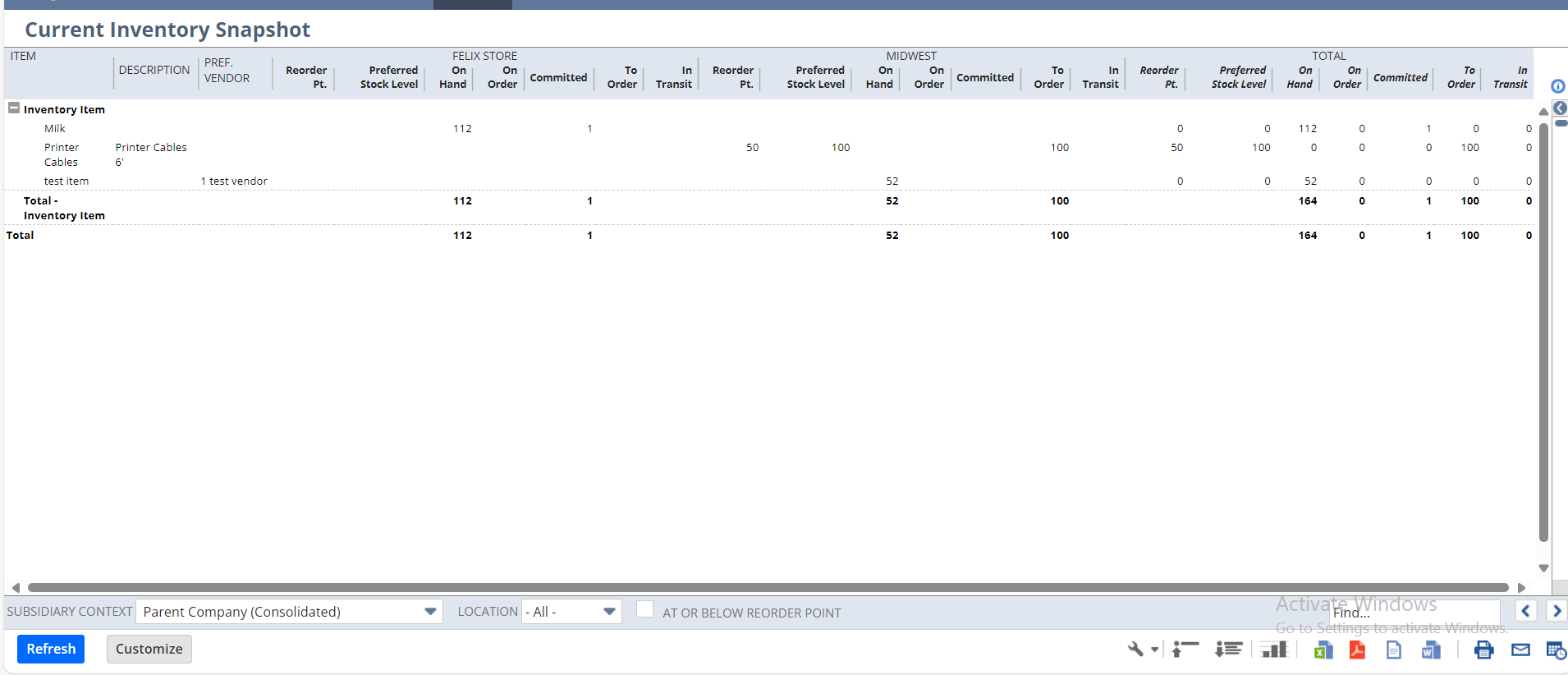
Task: Email the inventory snapshot report
Action: point(1520,650)
